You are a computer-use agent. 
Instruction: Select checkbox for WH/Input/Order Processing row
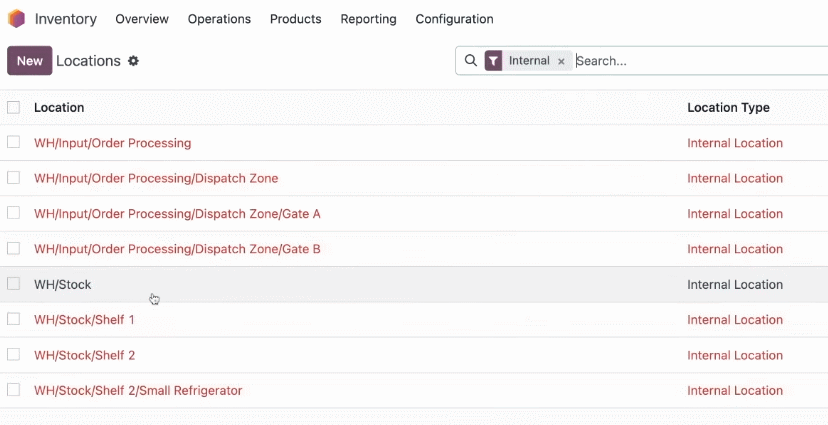[x=14, y=143]
